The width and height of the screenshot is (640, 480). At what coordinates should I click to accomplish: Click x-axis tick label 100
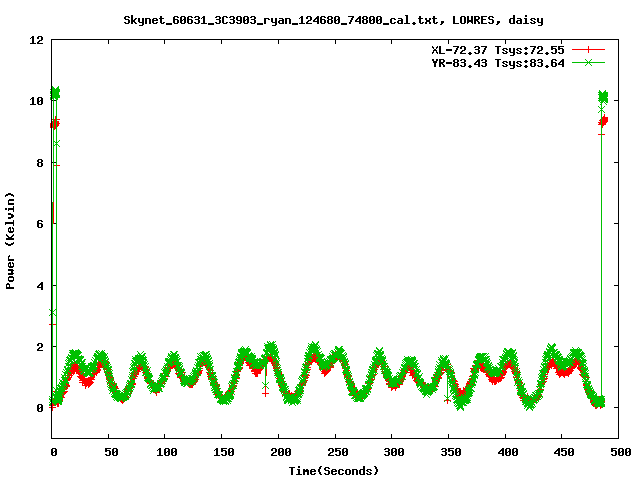167,452
